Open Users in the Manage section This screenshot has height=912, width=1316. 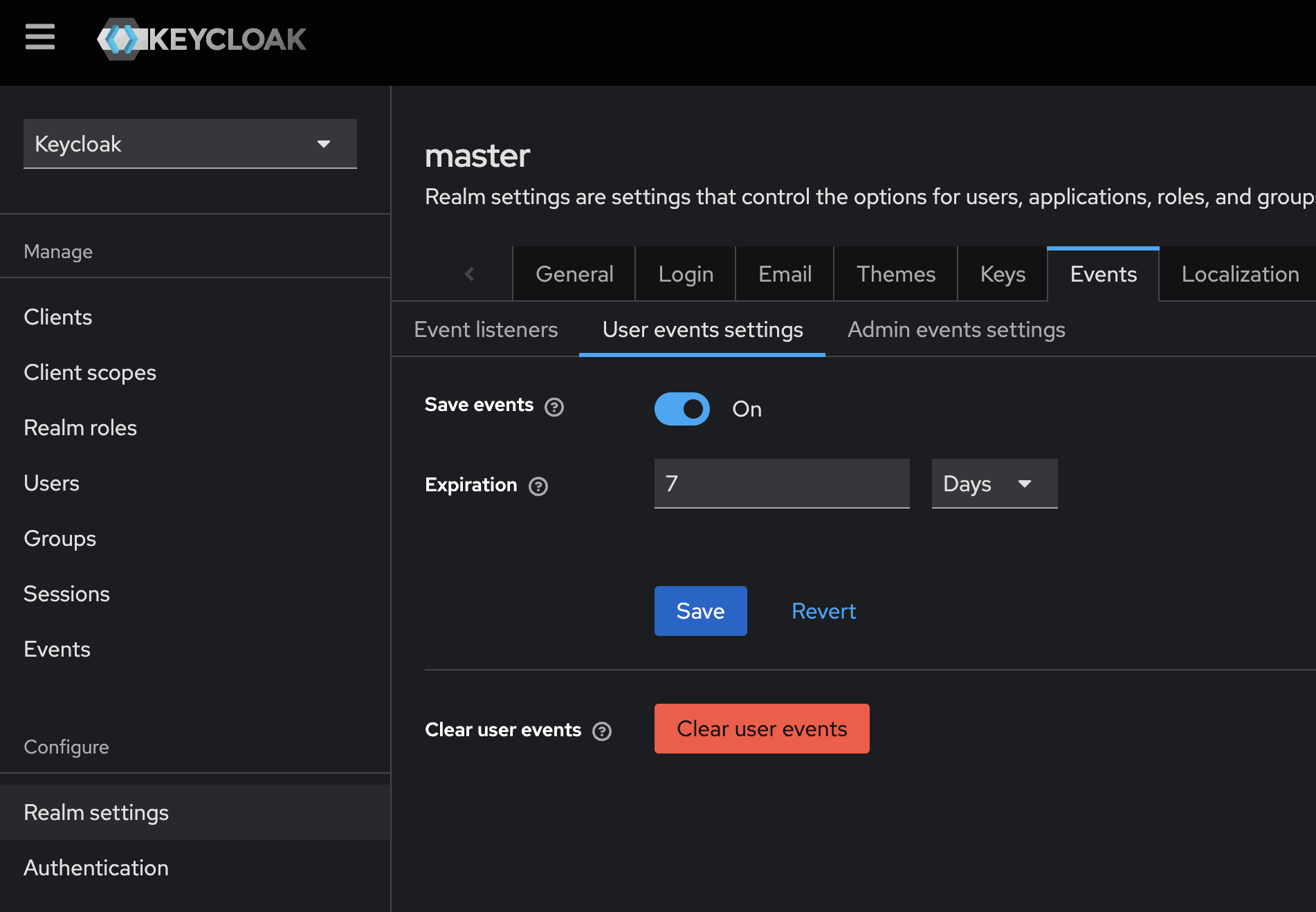click(52, 483)
